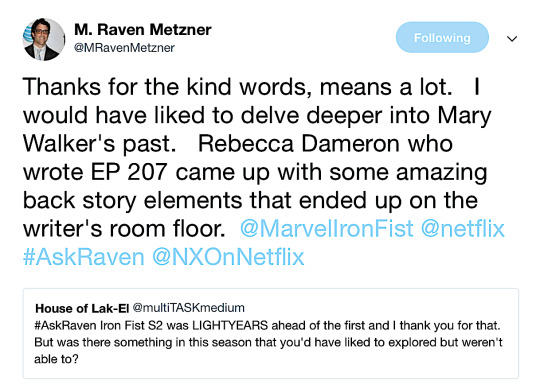Open the M. Raven Metzner display name
Screen dimensions: 540x388
(143, 30)
